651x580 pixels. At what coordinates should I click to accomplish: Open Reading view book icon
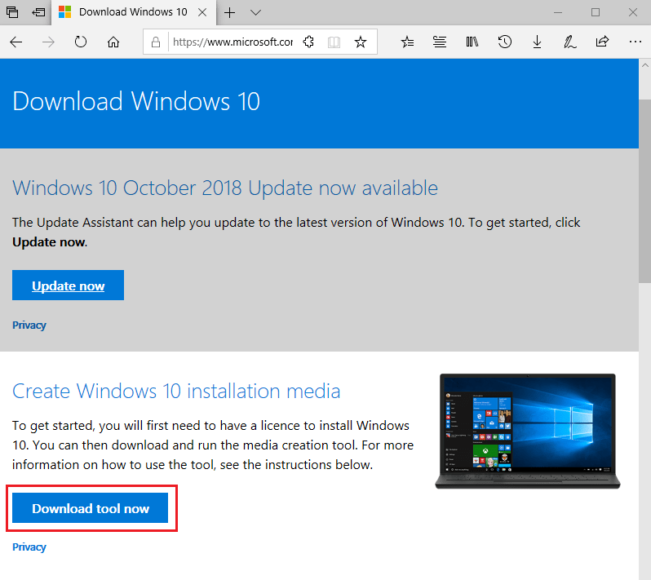[334, 42]
